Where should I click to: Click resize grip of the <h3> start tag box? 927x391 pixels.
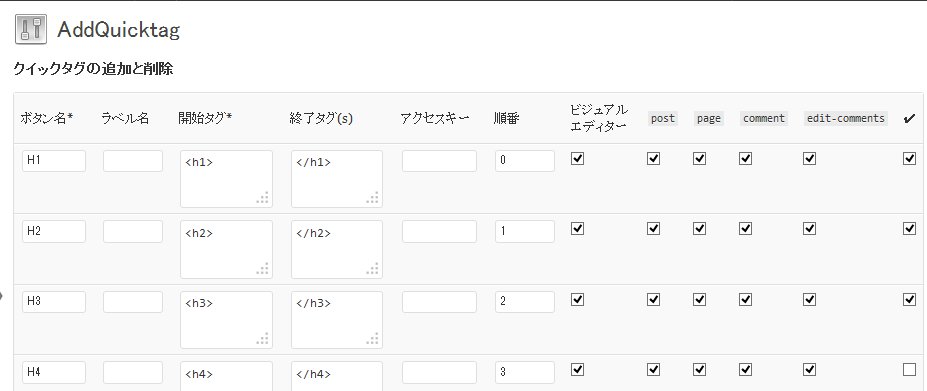(262, 339)
